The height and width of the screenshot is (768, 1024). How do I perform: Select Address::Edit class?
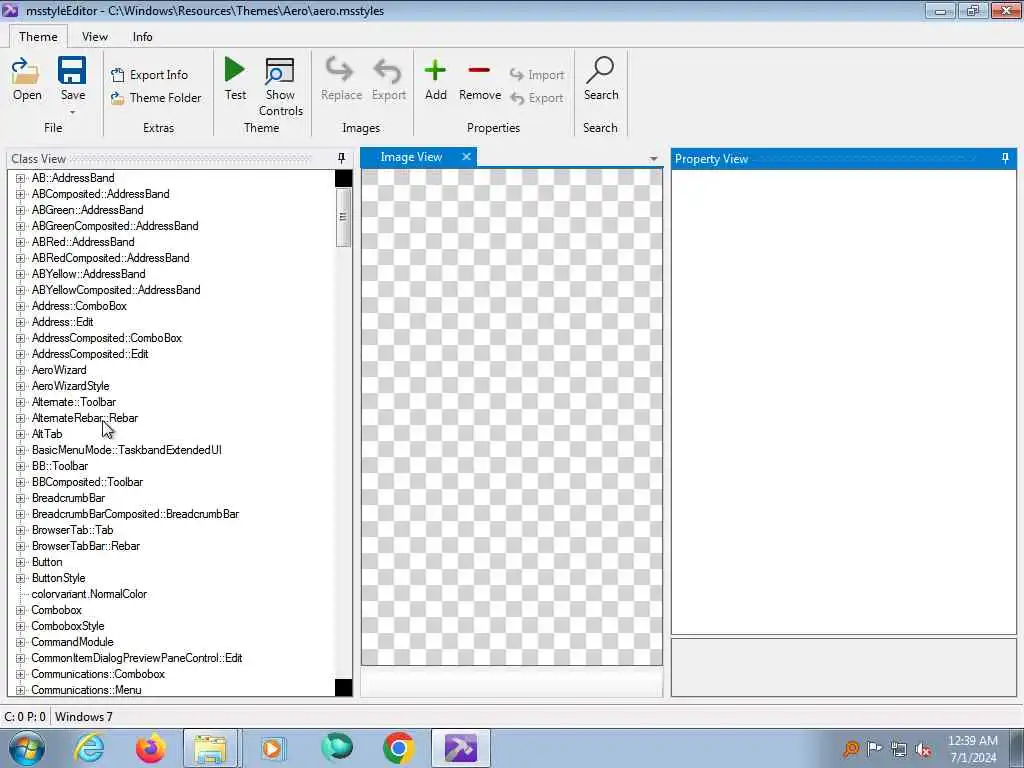pos(62,322)
